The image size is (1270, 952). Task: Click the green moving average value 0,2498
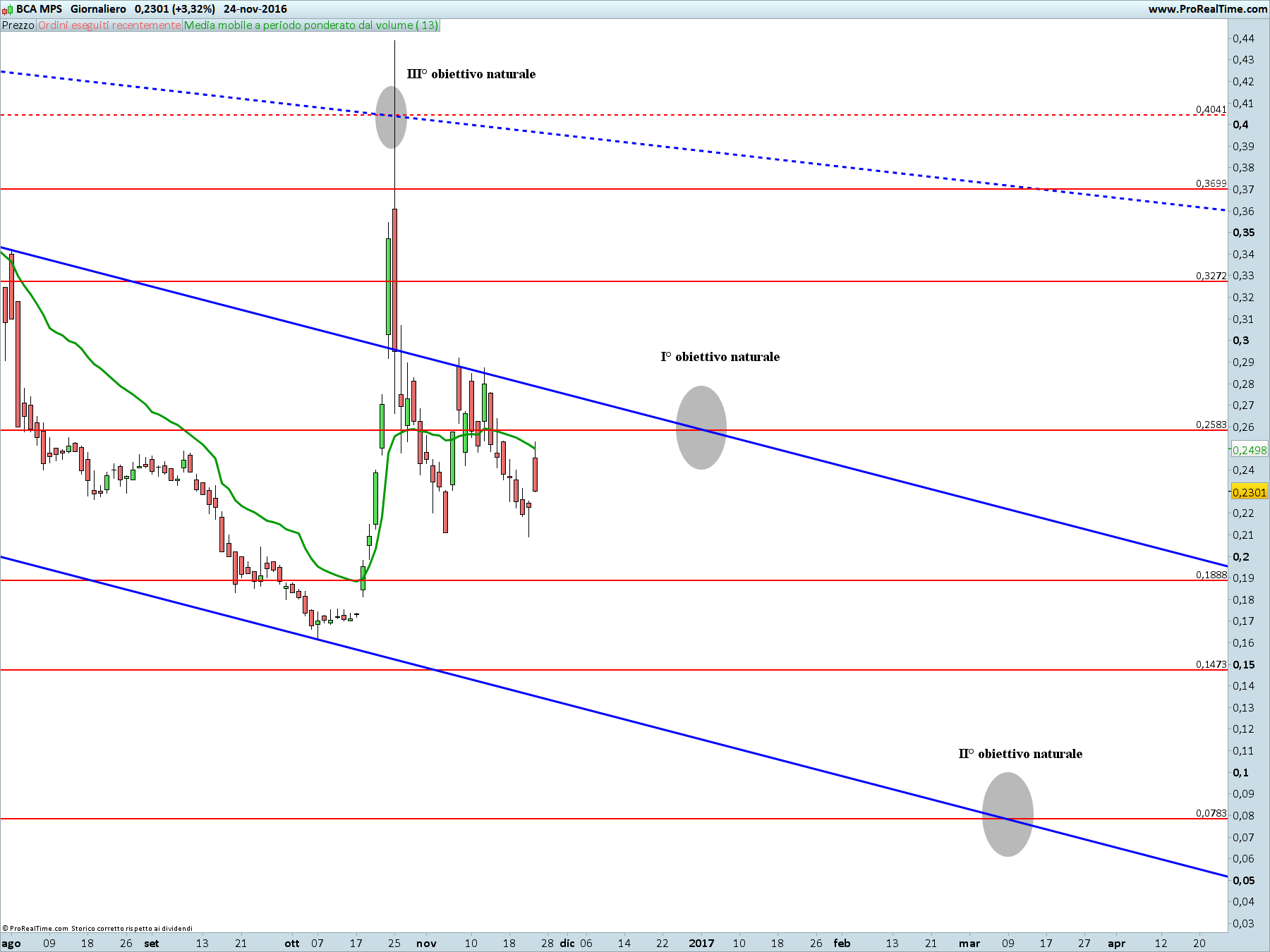1249,450
